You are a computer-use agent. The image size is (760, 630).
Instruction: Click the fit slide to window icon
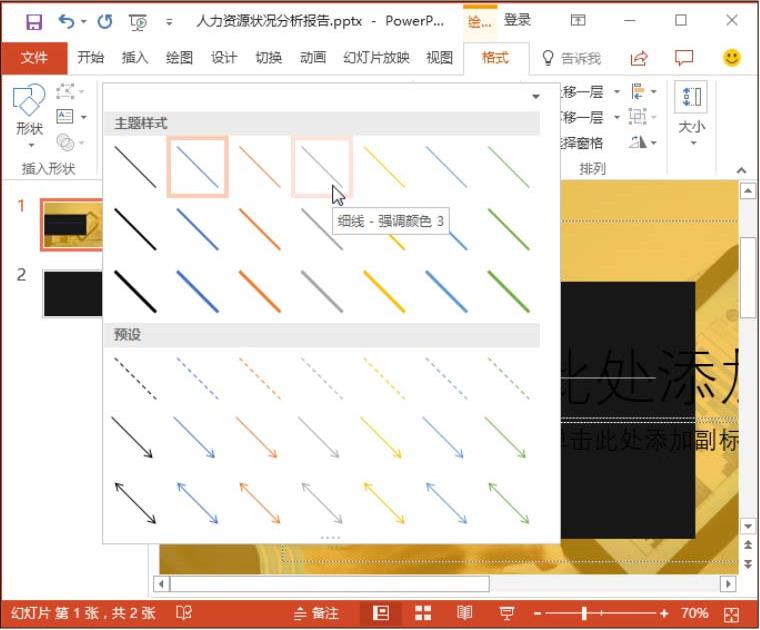[732, 613]
